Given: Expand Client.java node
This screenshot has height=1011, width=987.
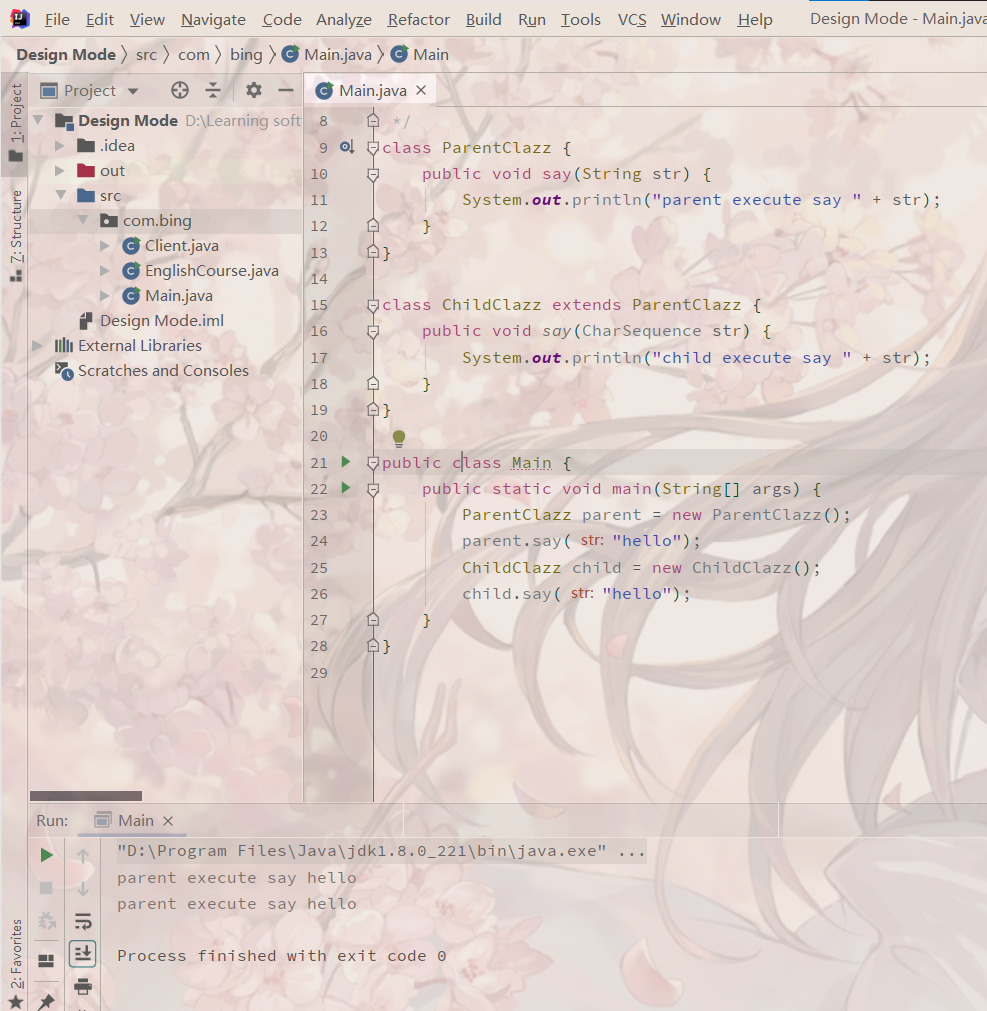Looking at the screenshot, I should click(104, 246).
